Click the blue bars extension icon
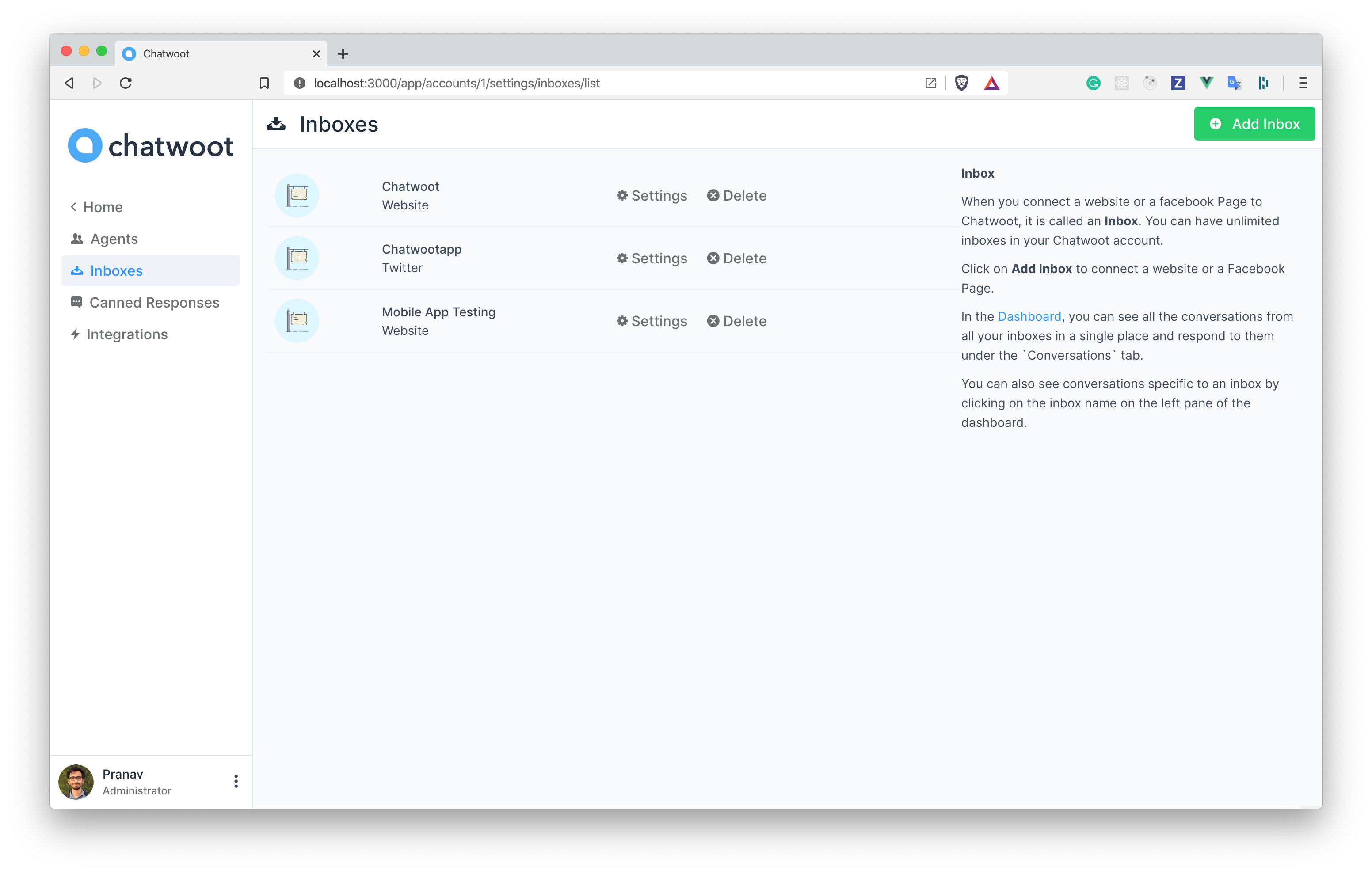Image resolution: width=1372 pixels, height=874 pixels. [x=1263, y=83]
